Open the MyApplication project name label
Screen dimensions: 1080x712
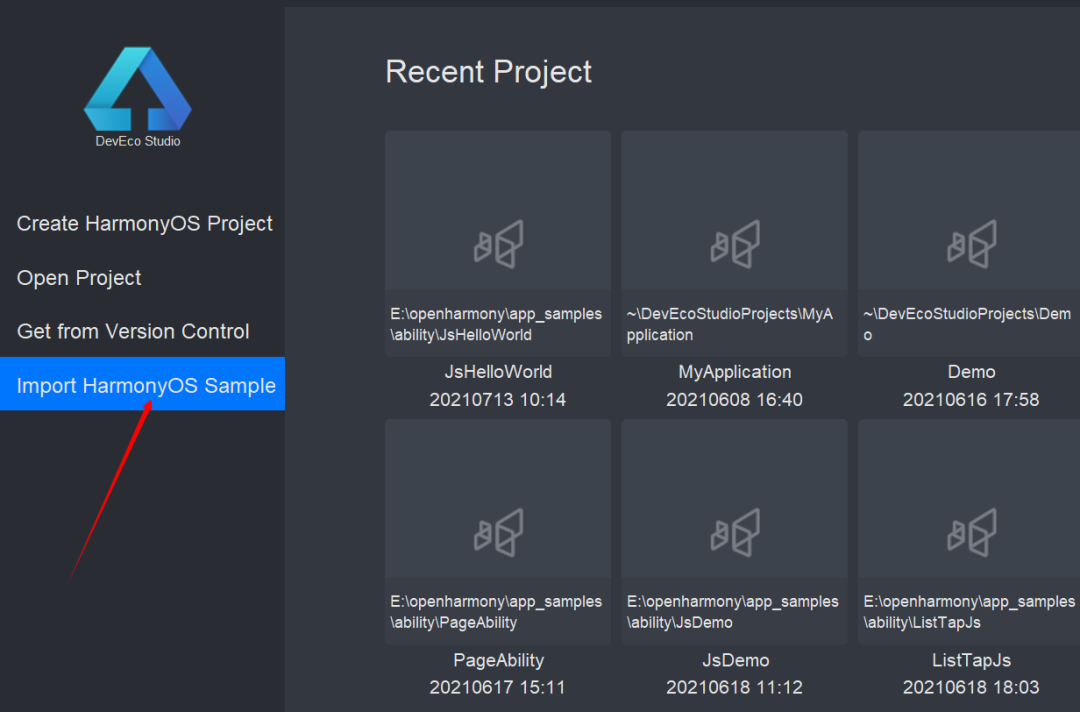(x=735, y=372)
